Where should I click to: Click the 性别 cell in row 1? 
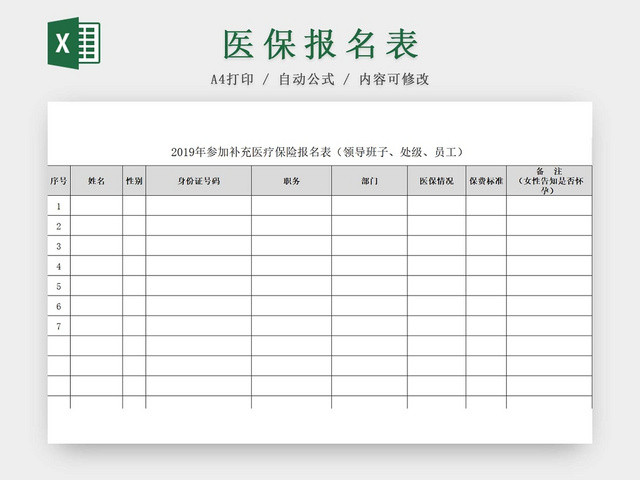(134, 206)
